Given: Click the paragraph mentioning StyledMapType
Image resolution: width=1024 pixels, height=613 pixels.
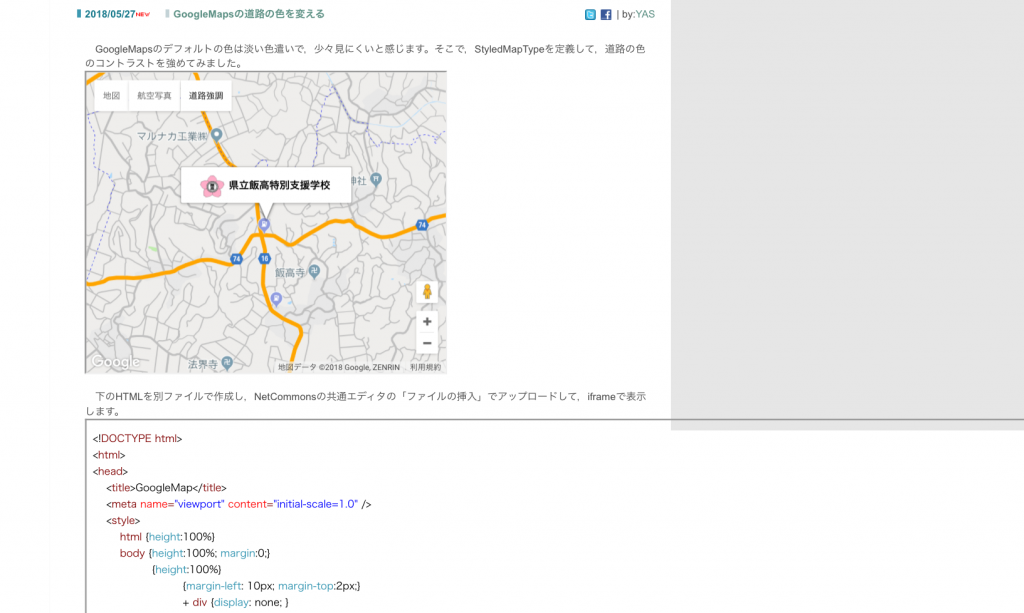Looking at the screenshot, I should click(x=365, y=56).
